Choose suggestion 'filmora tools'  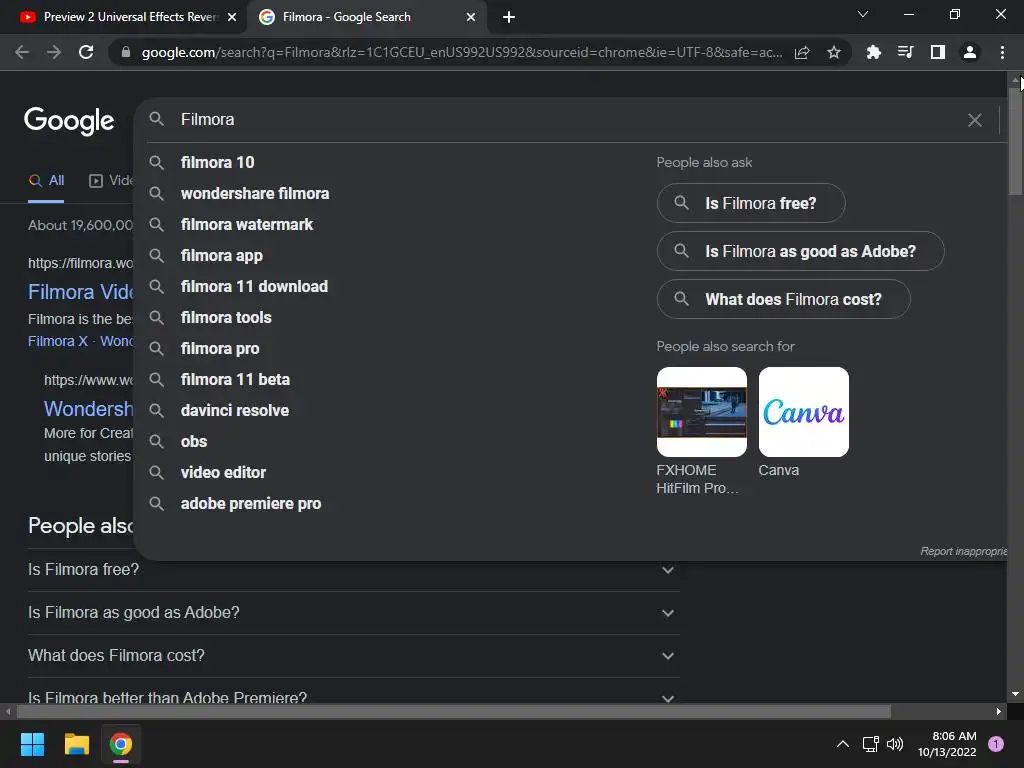(226, 317)
